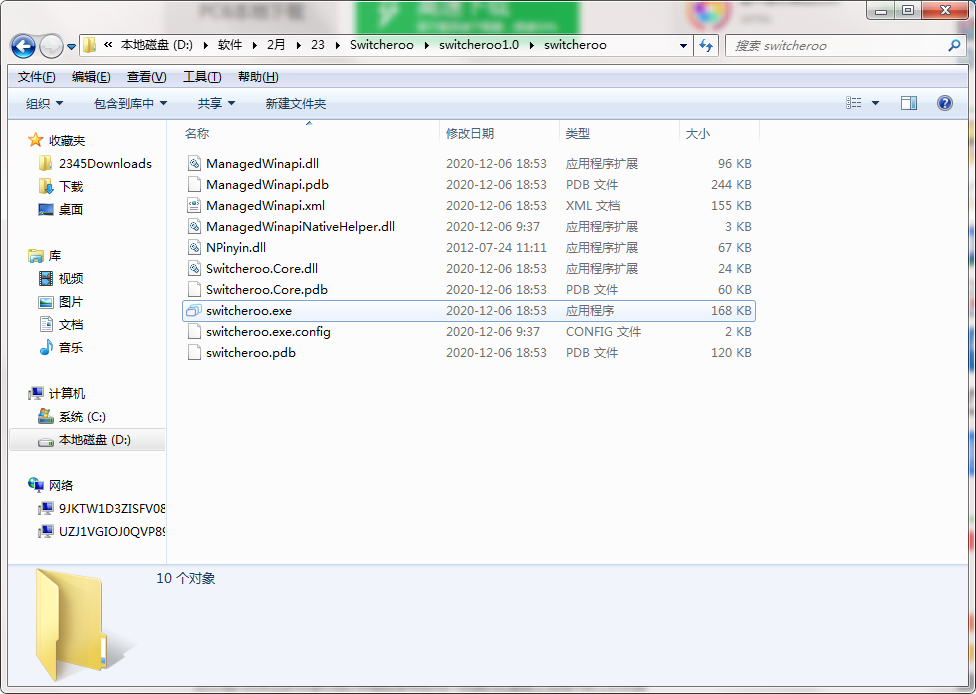The image size is (976, 694).
Task: Open 包含到库中 dropdown
Action: 130,103
